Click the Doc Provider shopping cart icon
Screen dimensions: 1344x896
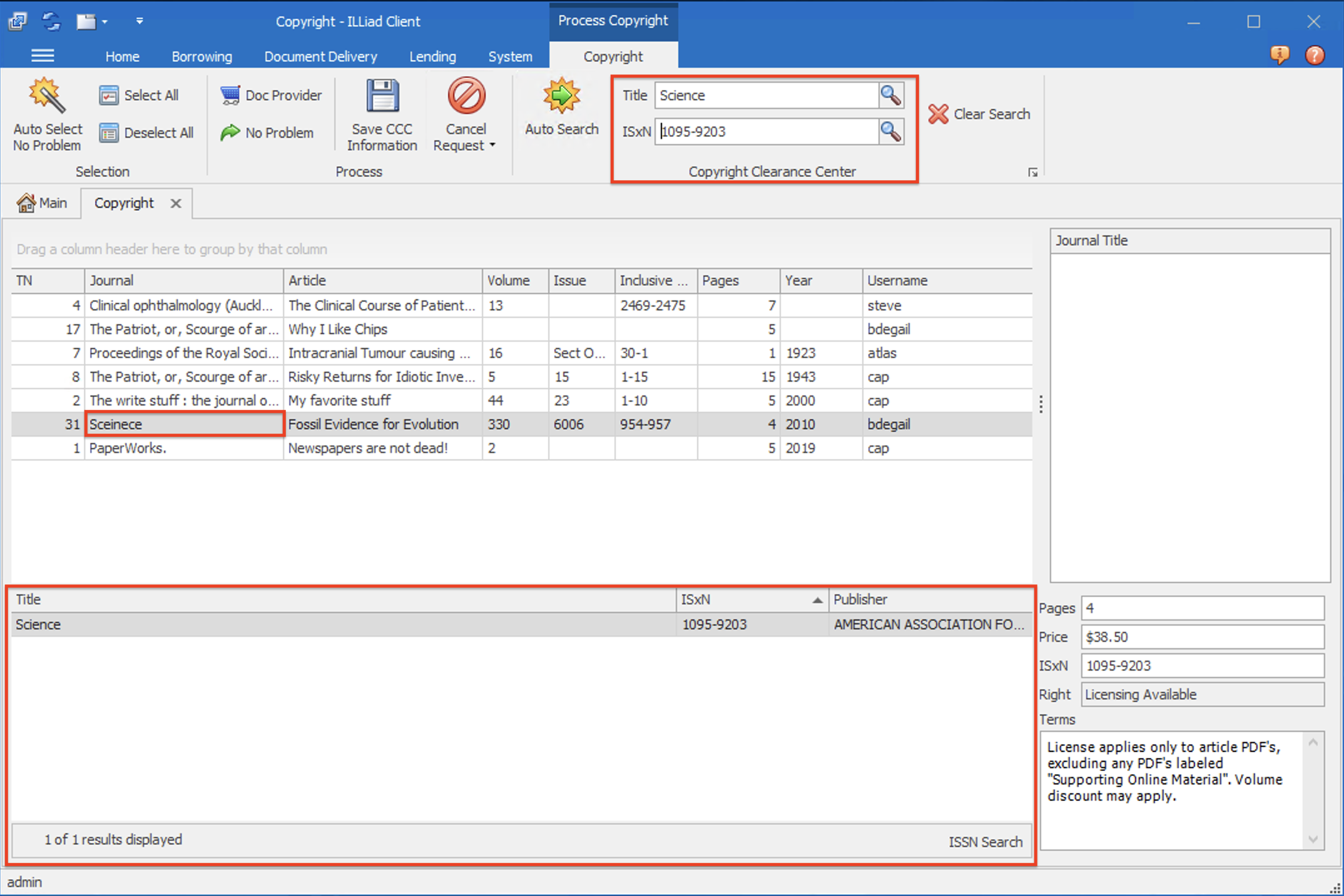pos(230,94)
